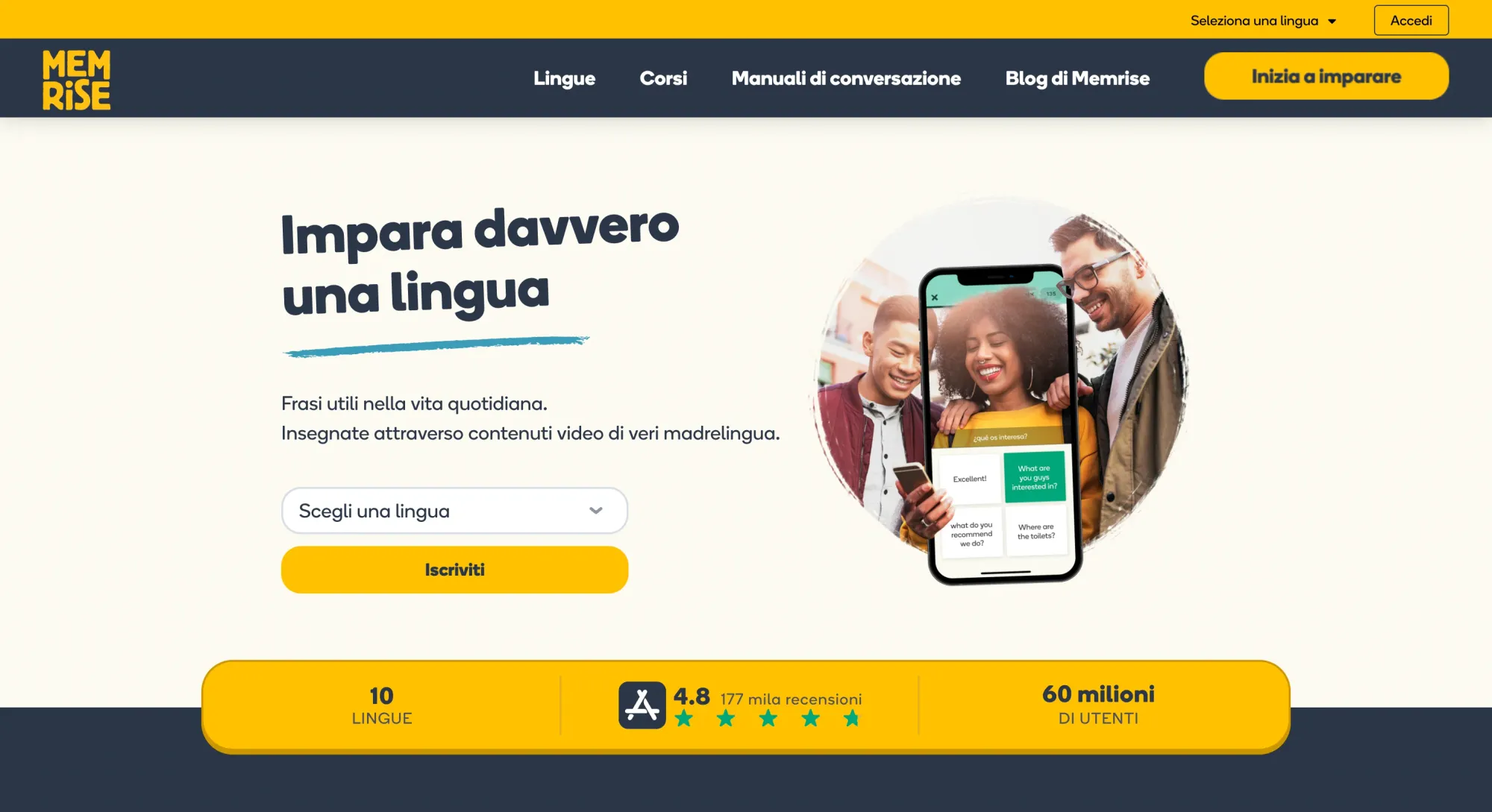Image resolution: width=1492 pixels, height=812 pixels.
Task: Open the 'Lingue' navigation menu item
Action: tap(566, 77)
